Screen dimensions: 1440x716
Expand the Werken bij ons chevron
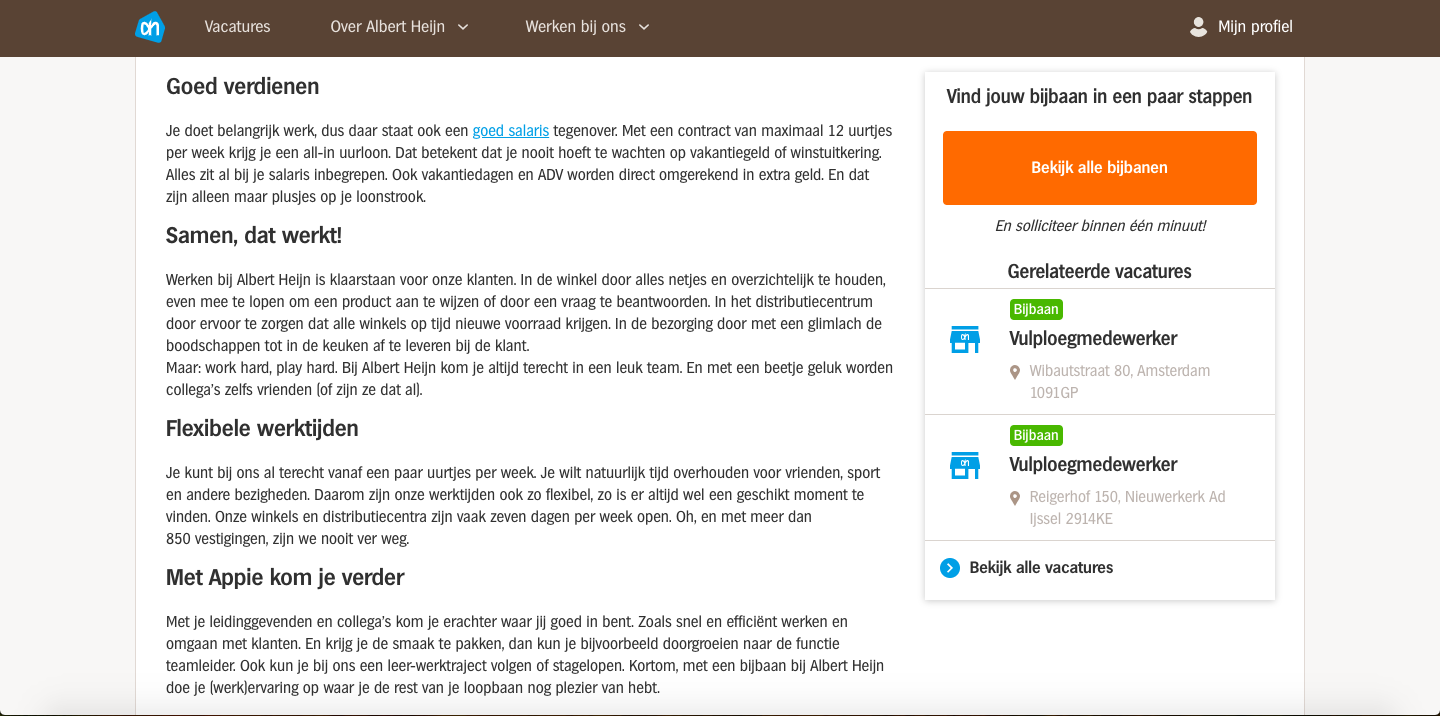pyautogui.click(x=644, y=27)
